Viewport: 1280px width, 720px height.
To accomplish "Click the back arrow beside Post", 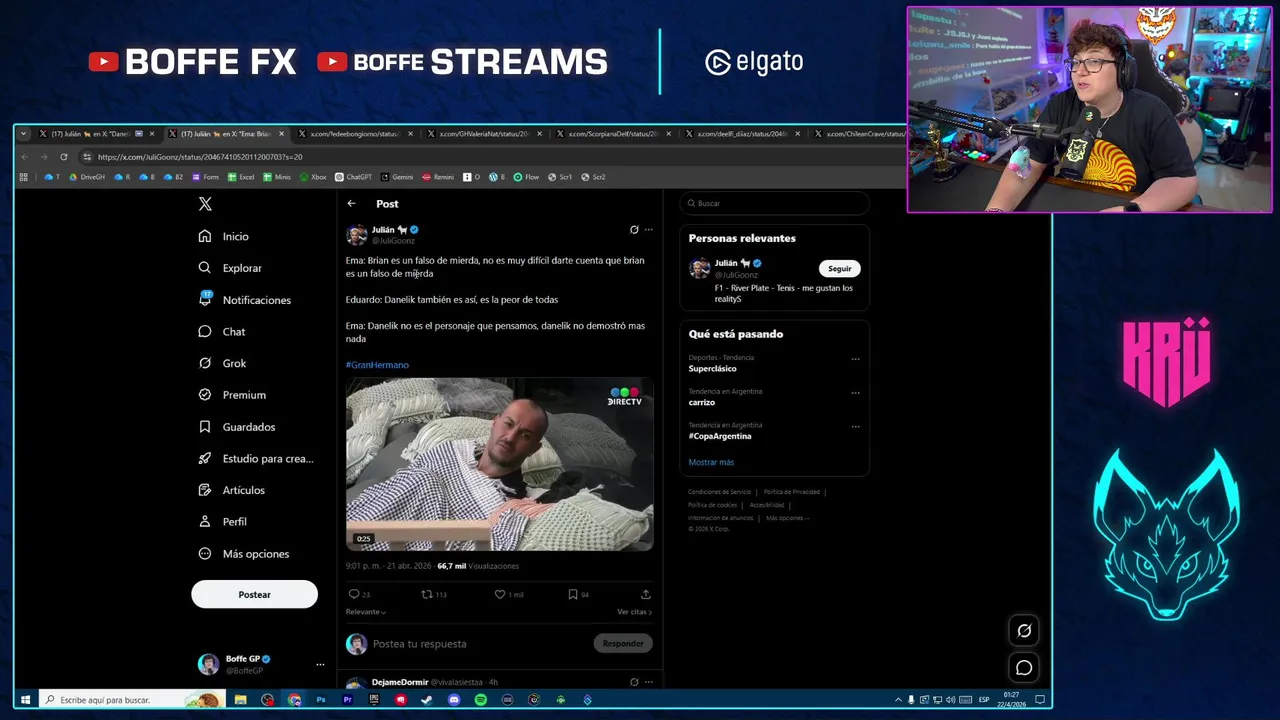I will pyautogui.click(x=351, y=204).
